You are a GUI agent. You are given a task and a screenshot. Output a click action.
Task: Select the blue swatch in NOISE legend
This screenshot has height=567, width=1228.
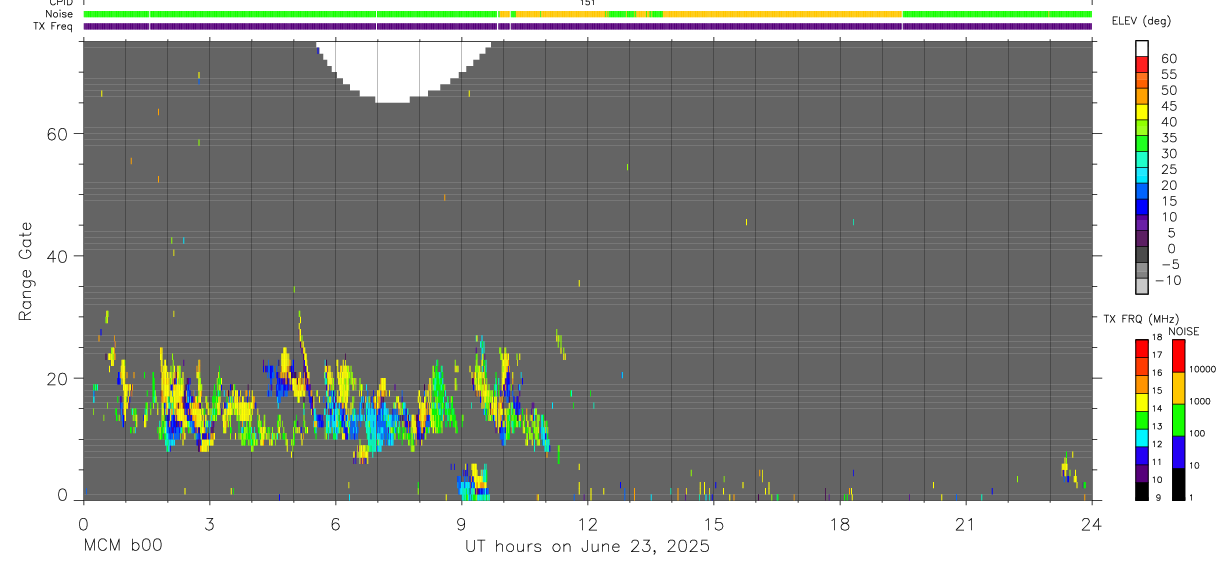click(1179, 451)
